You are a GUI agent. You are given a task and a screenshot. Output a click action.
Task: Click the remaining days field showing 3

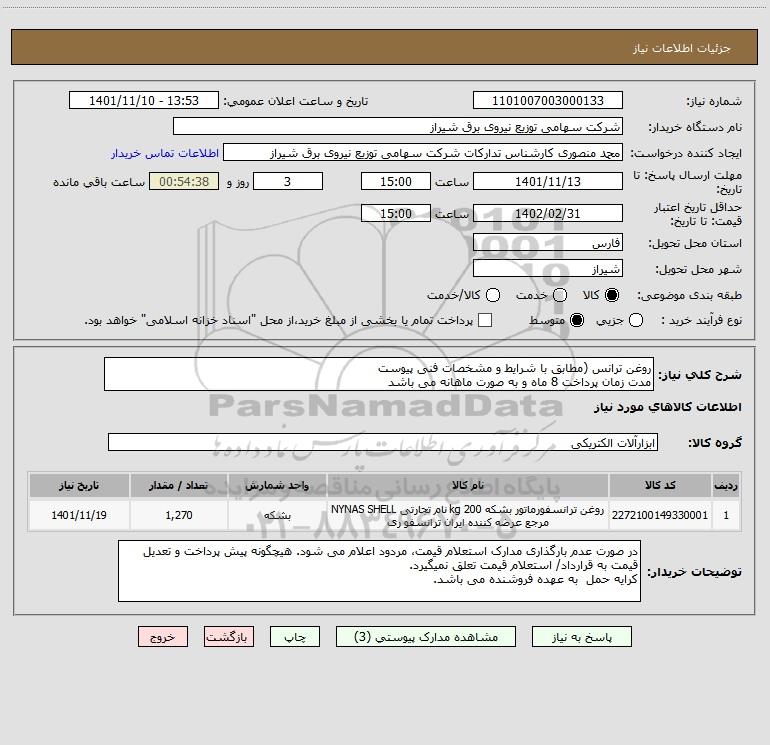click(288, 181)
